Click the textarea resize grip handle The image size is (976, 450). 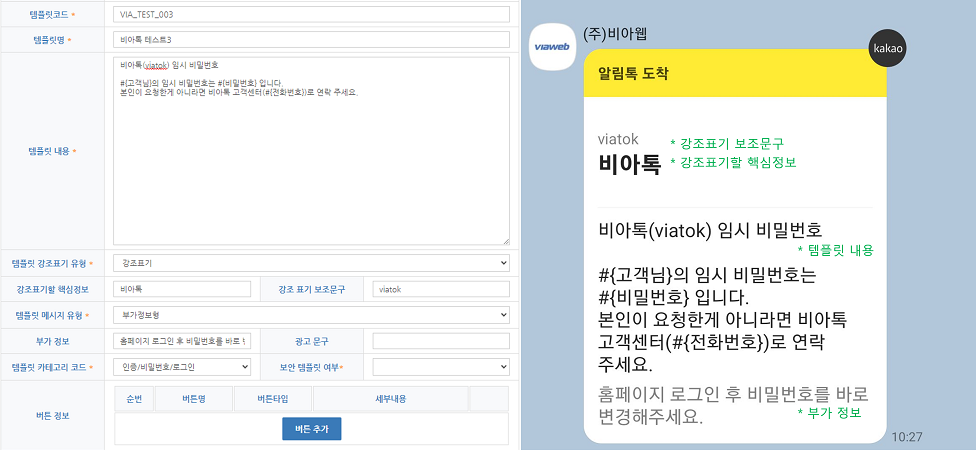[505, 240]
